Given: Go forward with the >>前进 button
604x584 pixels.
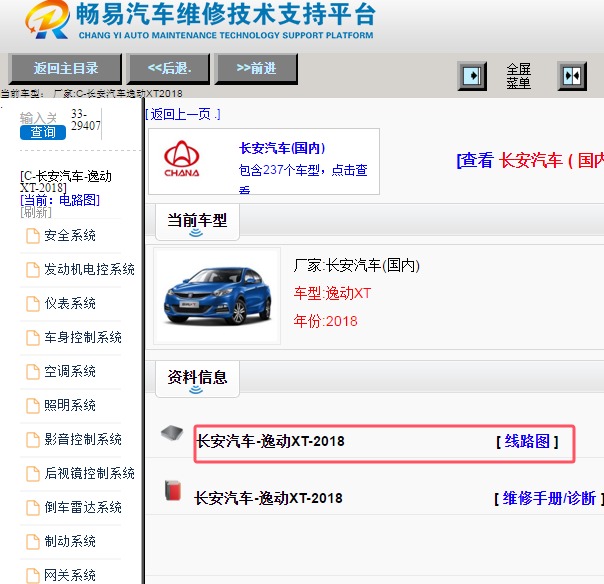Looking at the screenshot, I should click(x=256, y=69).
